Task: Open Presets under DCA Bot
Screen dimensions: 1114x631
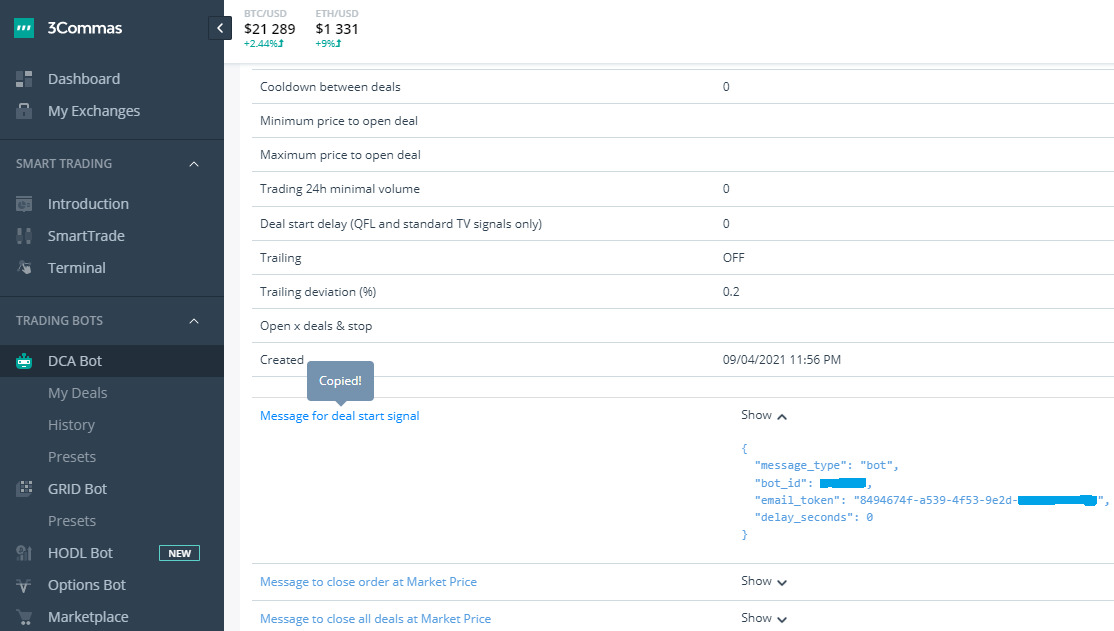Action: tap(72, 457)
